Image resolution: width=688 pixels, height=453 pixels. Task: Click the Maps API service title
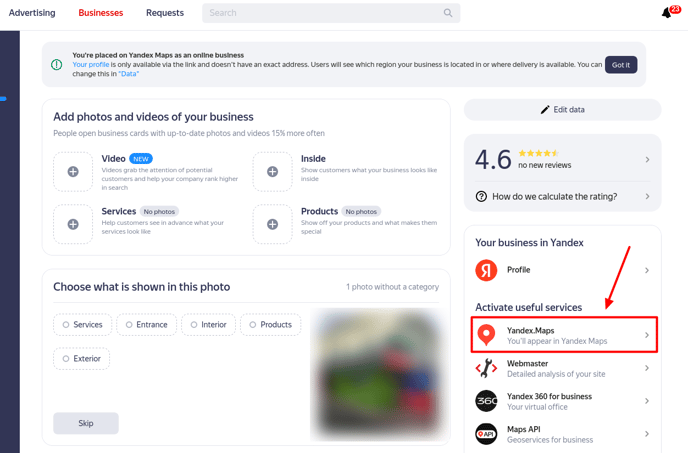click(x=523, y=429)
